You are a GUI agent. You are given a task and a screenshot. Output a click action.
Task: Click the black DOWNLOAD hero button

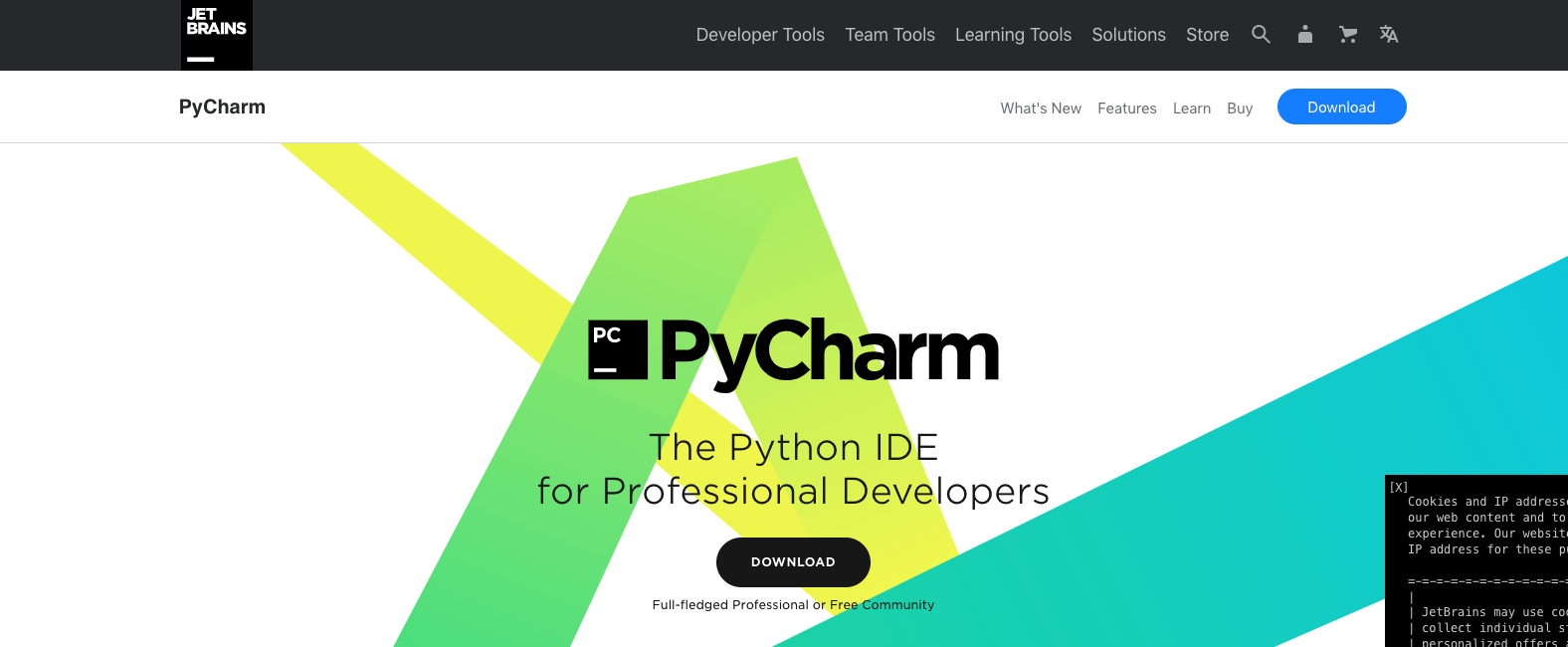tap(793, 562)
